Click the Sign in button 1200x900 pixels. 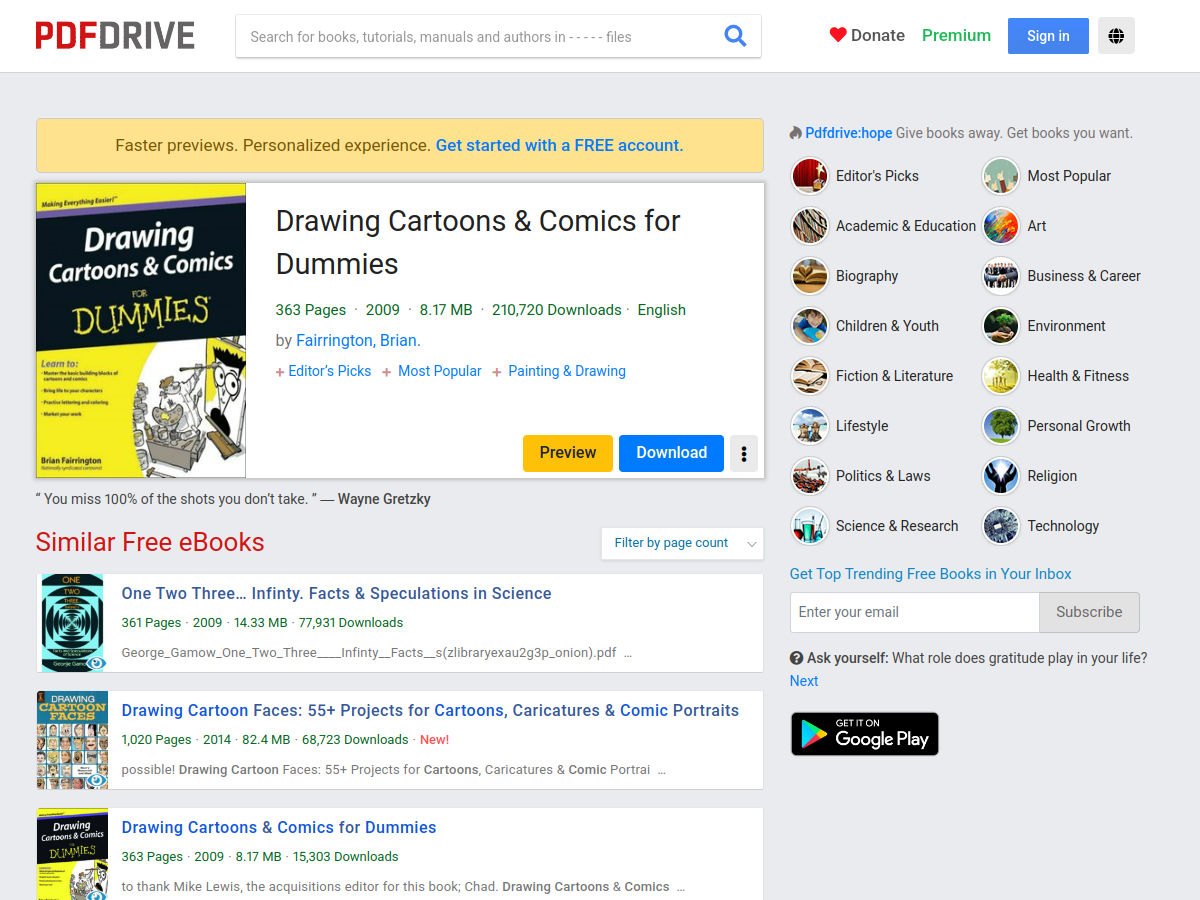1048,36
